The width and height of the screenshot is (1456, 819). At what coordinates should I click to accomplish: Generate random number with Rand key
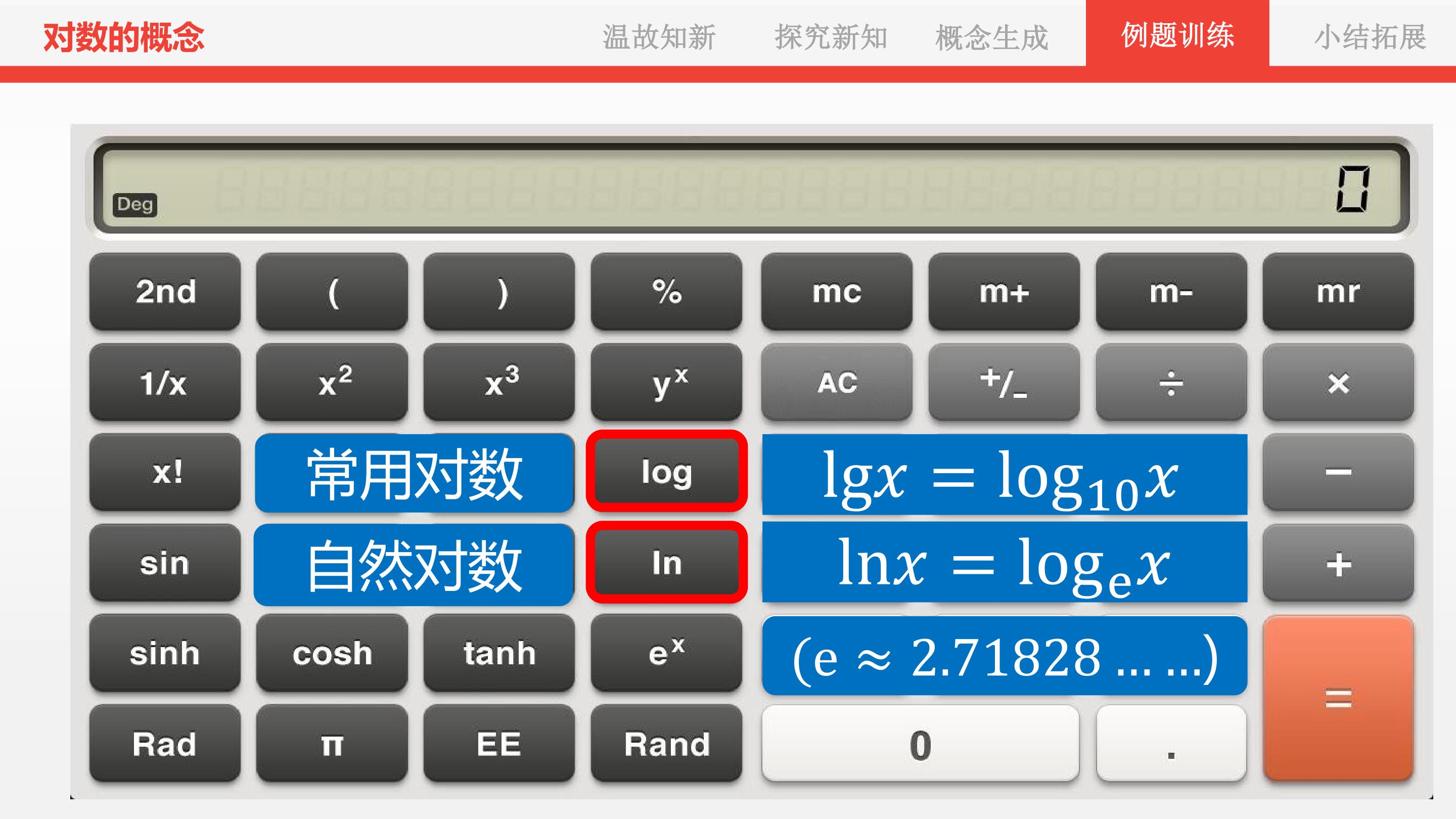pyautogui.click(x=667, y=744)
